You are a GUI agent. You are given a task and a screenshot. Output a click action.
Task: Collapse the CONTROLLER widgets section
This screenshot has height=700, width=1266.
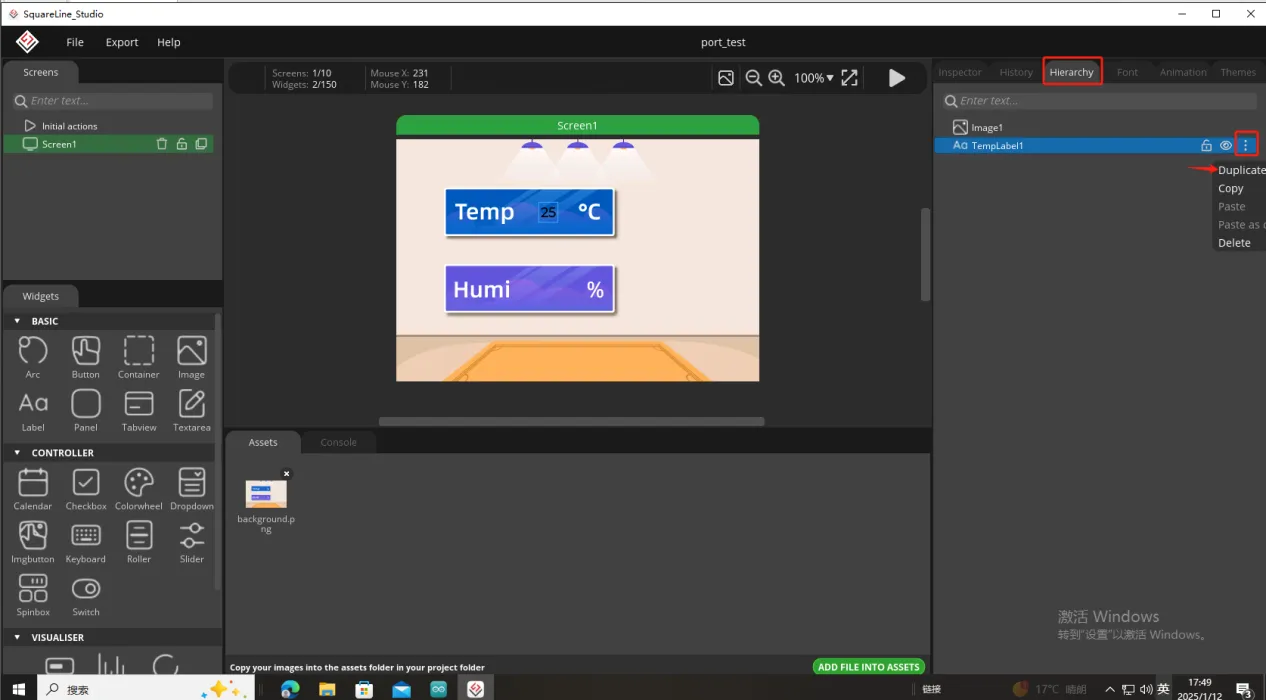click(x=17, y=453)
